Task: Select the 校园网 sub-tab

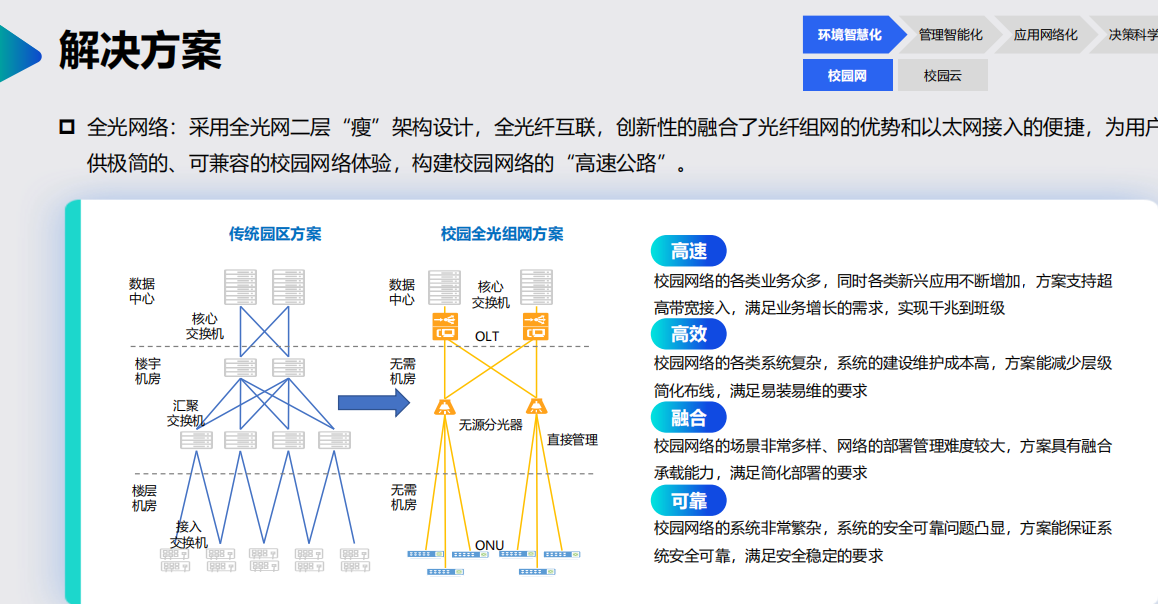Action: pos(847,75)
